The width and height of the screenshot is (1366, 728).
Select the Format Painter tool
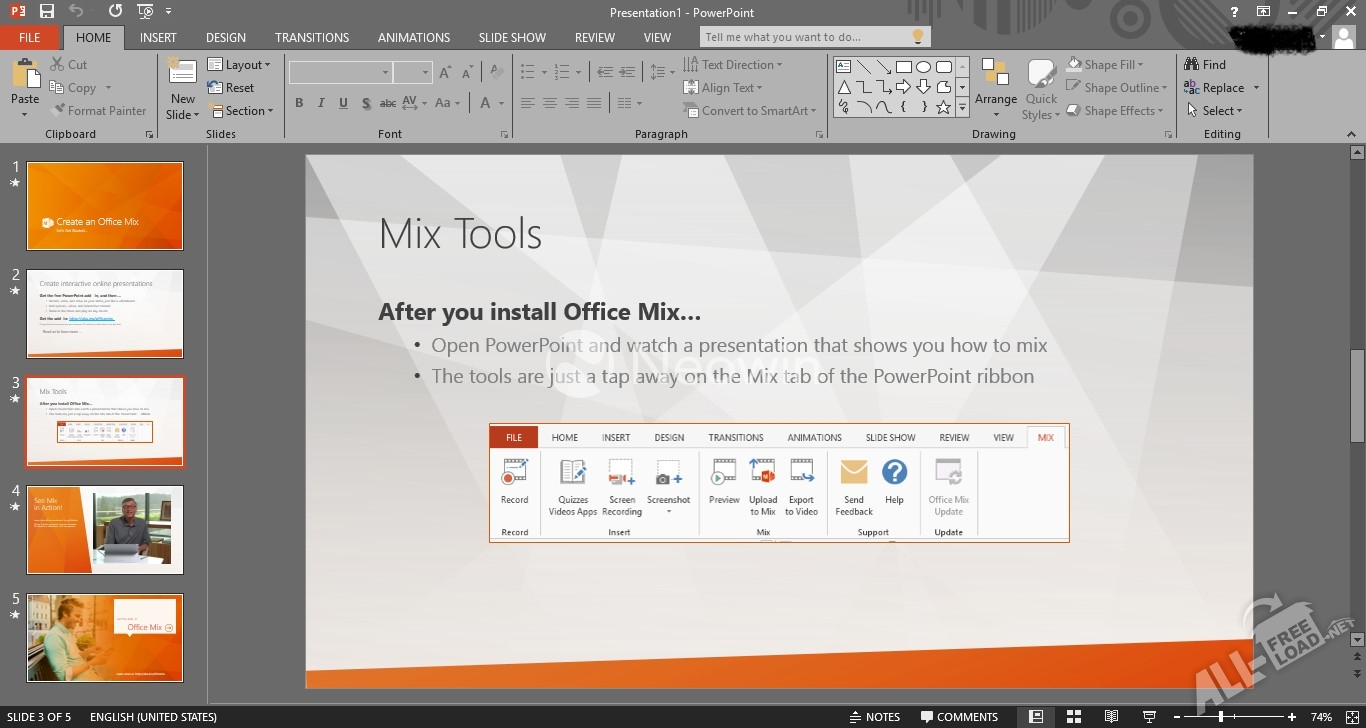coord(99,110)
